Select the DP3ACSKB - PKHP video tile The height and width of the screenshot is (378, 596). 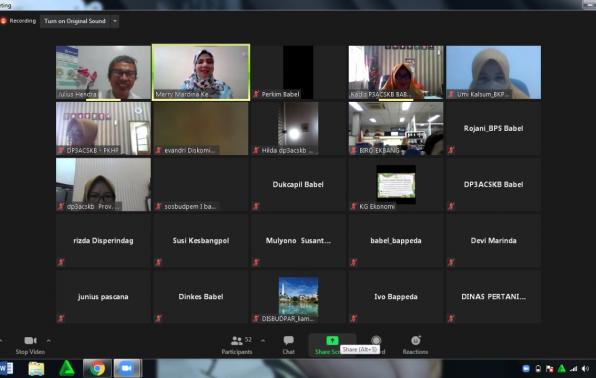(103, 129)
